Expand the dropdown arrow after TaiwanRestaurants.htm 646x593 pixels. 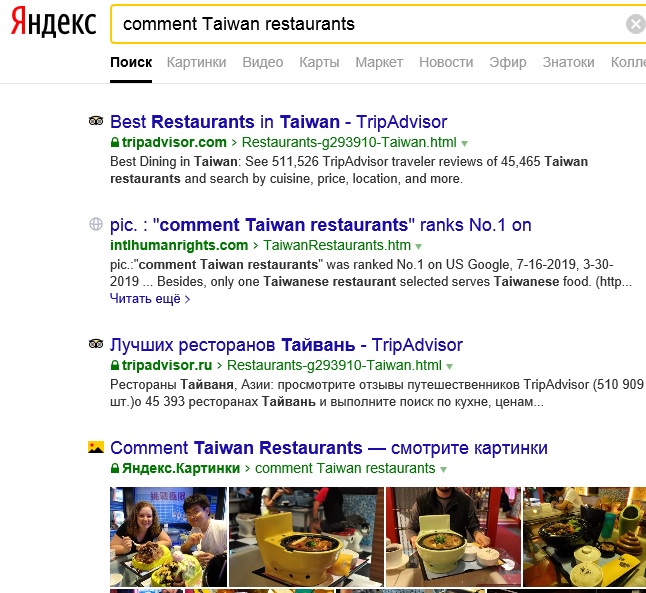pos(419,246)
